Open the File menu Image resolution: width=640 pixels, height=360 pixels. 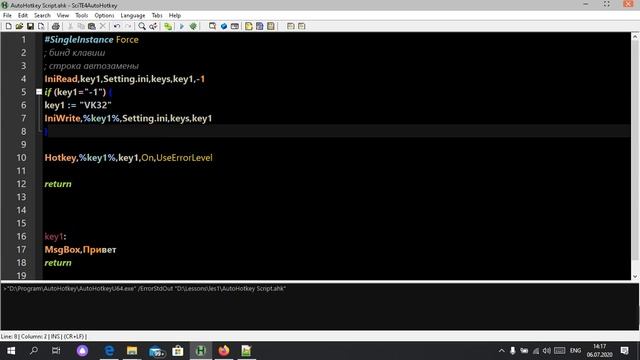(x=7, y=15)
